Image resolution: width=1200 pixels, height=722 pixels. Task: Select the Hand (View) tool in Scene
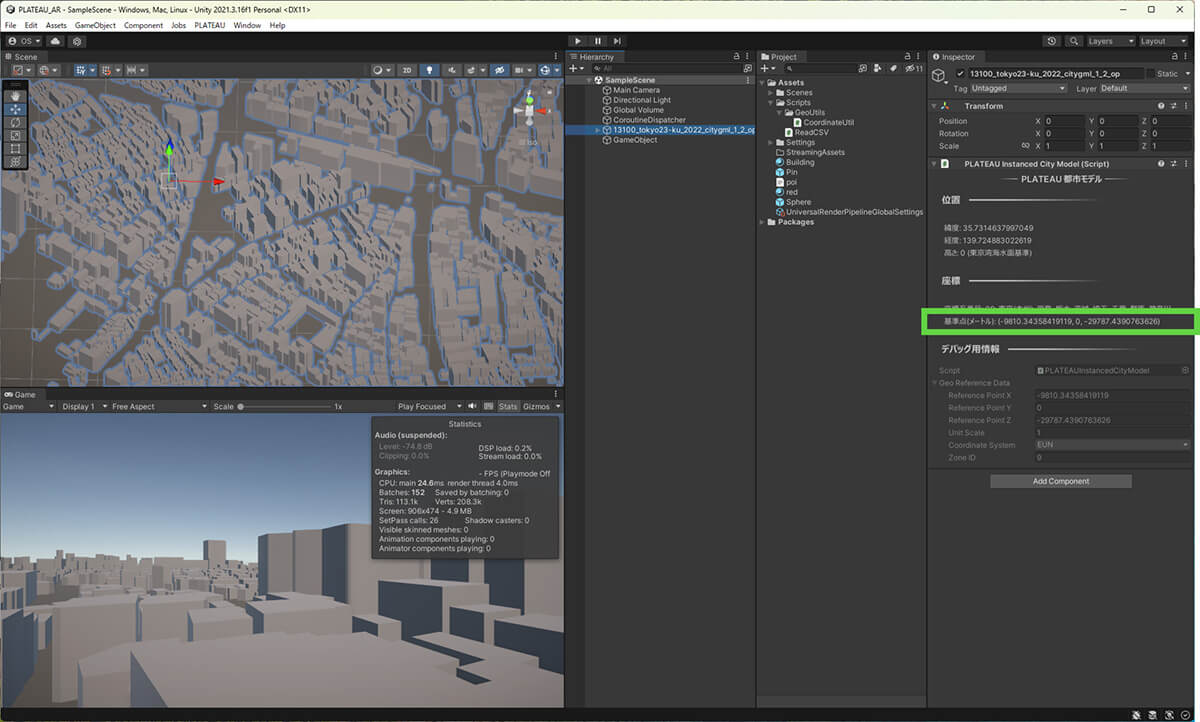(x=15, y=97)
